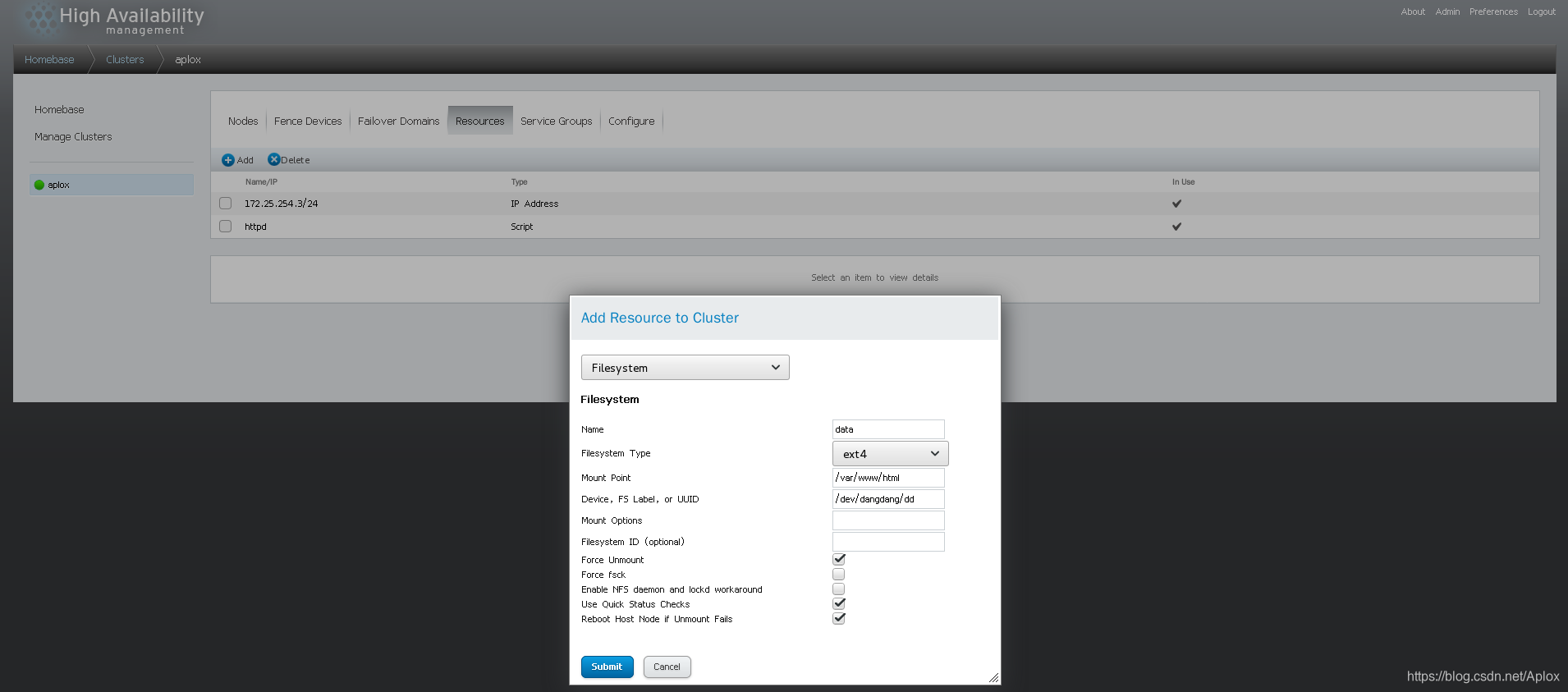Open the Preferences link

click(x=1493, y=11)
